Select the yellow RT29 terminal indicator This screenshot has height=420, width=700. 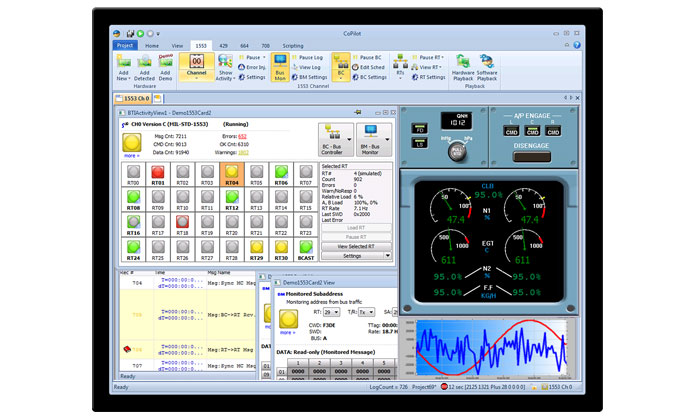(x=256, y=249)
